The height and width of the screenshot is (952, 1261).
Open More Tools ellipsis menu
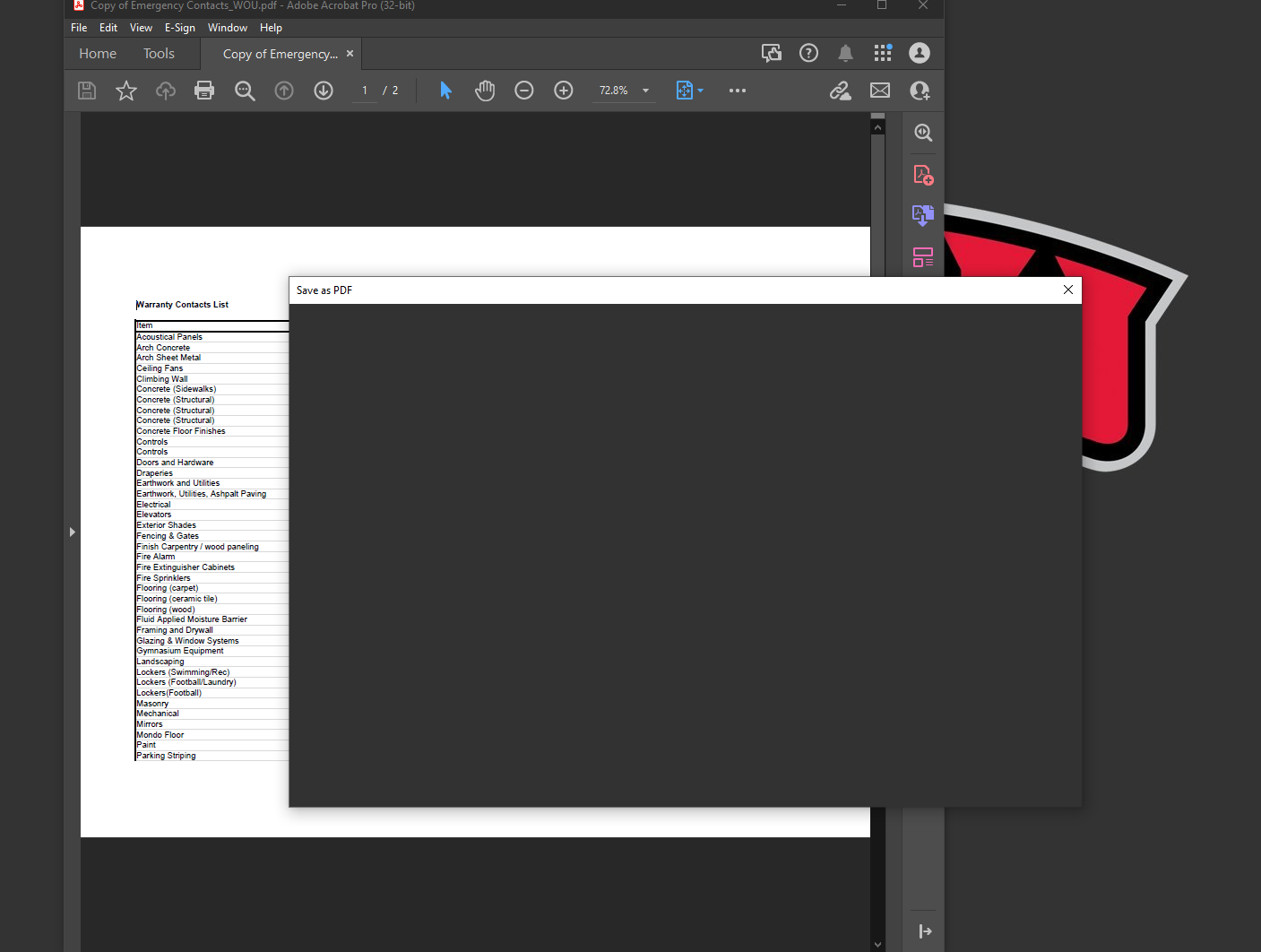coord(738,91)
